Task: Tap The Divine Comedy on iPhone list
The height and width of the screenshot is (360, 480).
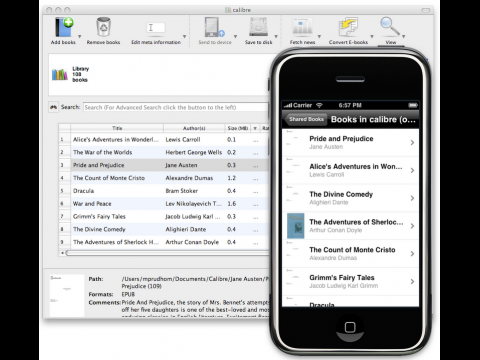Action: pyautogui.click(x=350, y=198)
